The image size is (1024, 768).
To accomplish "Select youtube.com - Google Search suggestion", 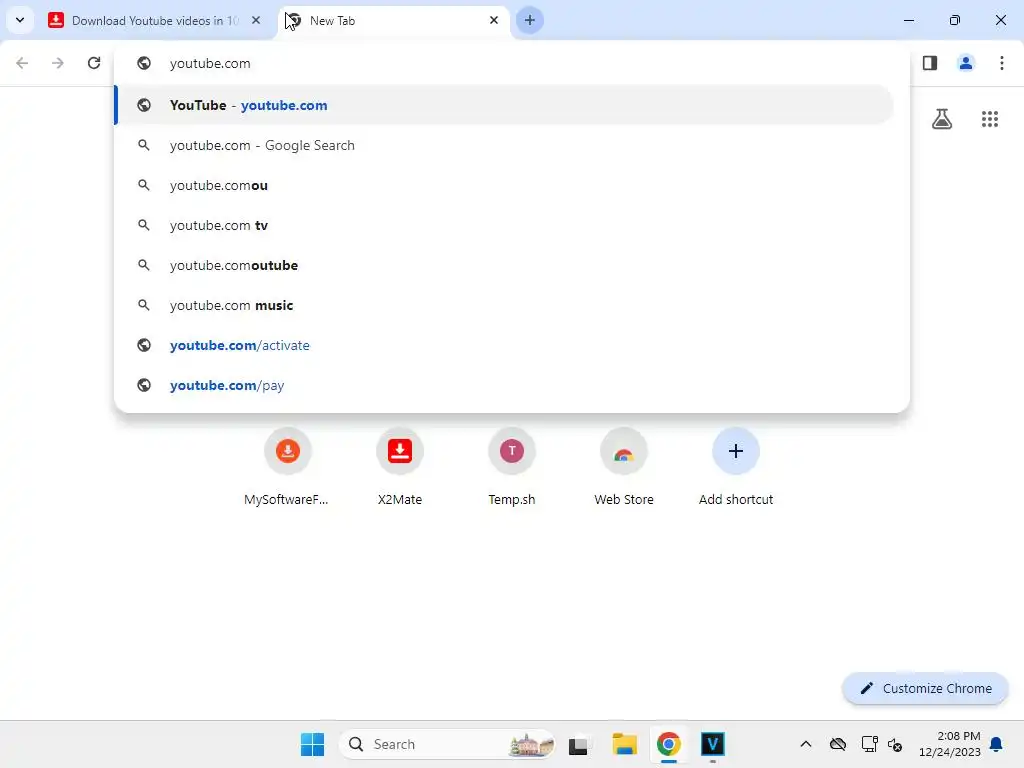I will pos(504,145).
